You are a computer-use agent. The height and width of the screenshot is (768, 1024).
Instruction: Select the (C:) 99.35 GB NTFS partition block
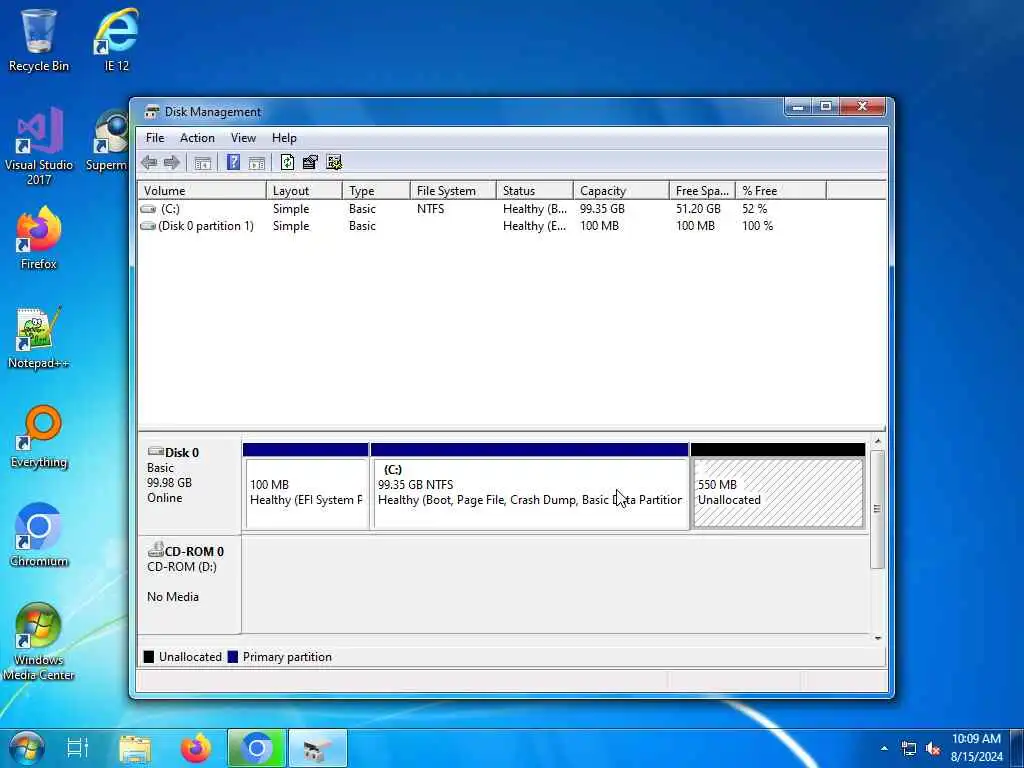coord(530,487)
